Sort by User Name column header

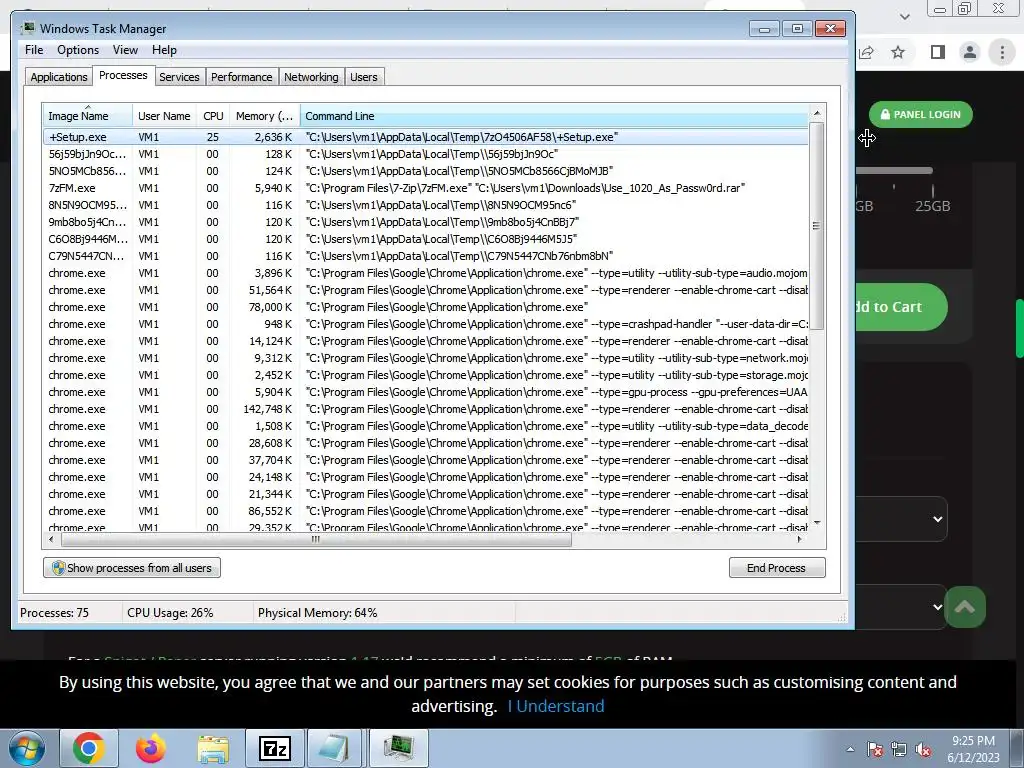[x=164, y=116]
